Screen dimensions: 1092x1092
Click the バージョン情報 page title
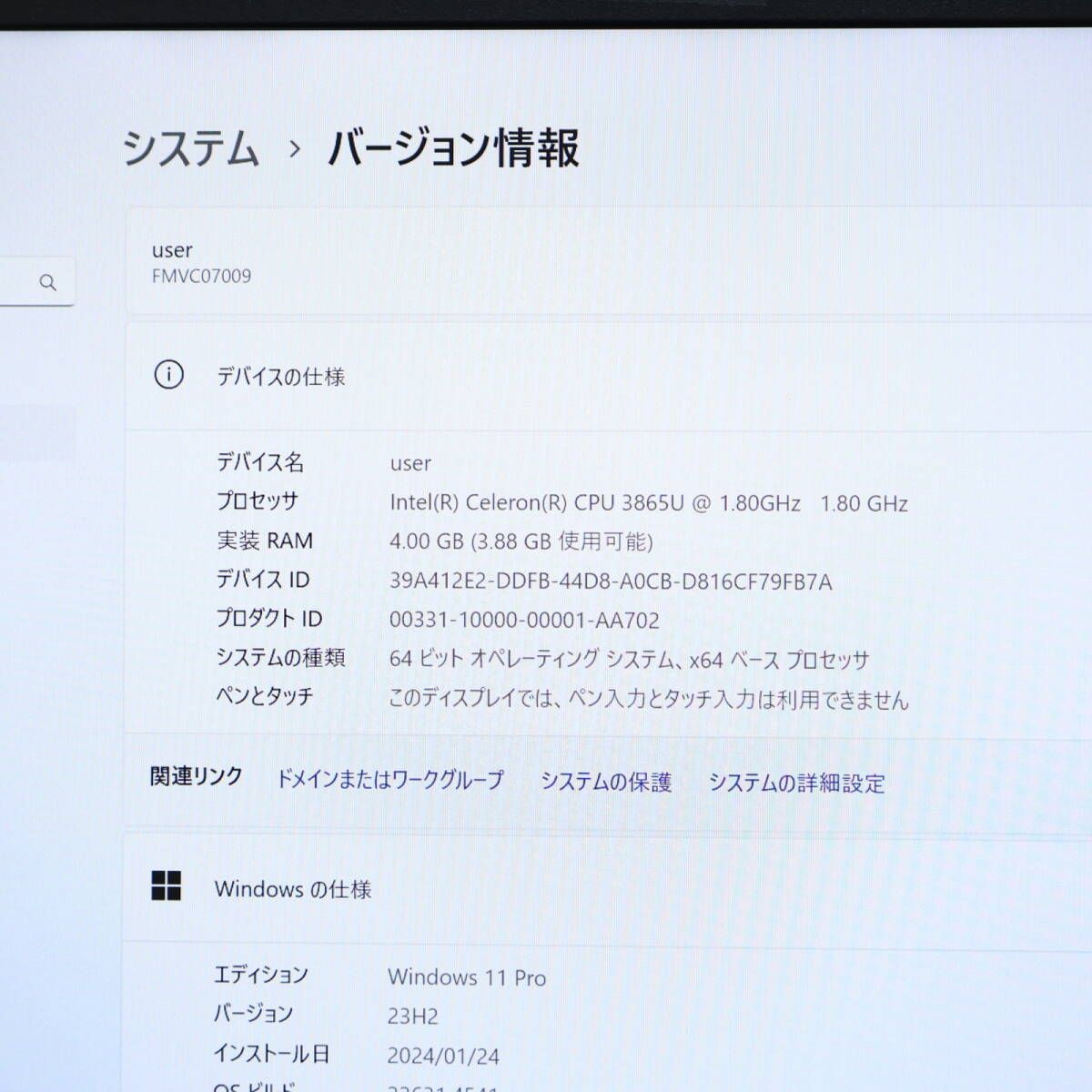pos(453,147)
